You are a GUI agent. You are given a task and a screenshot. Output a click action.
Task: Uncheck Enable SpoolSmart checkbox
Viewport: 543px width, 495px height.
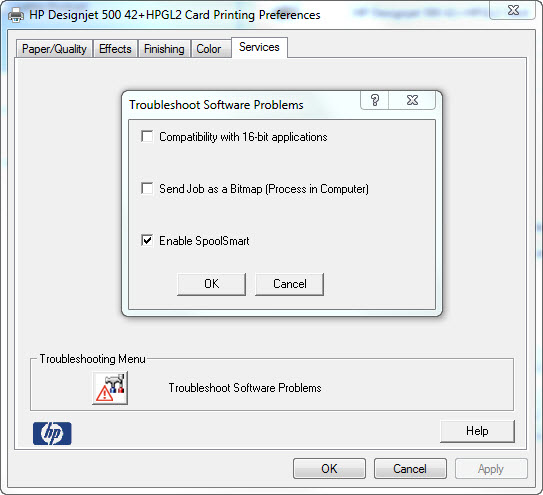coord(147,240)
